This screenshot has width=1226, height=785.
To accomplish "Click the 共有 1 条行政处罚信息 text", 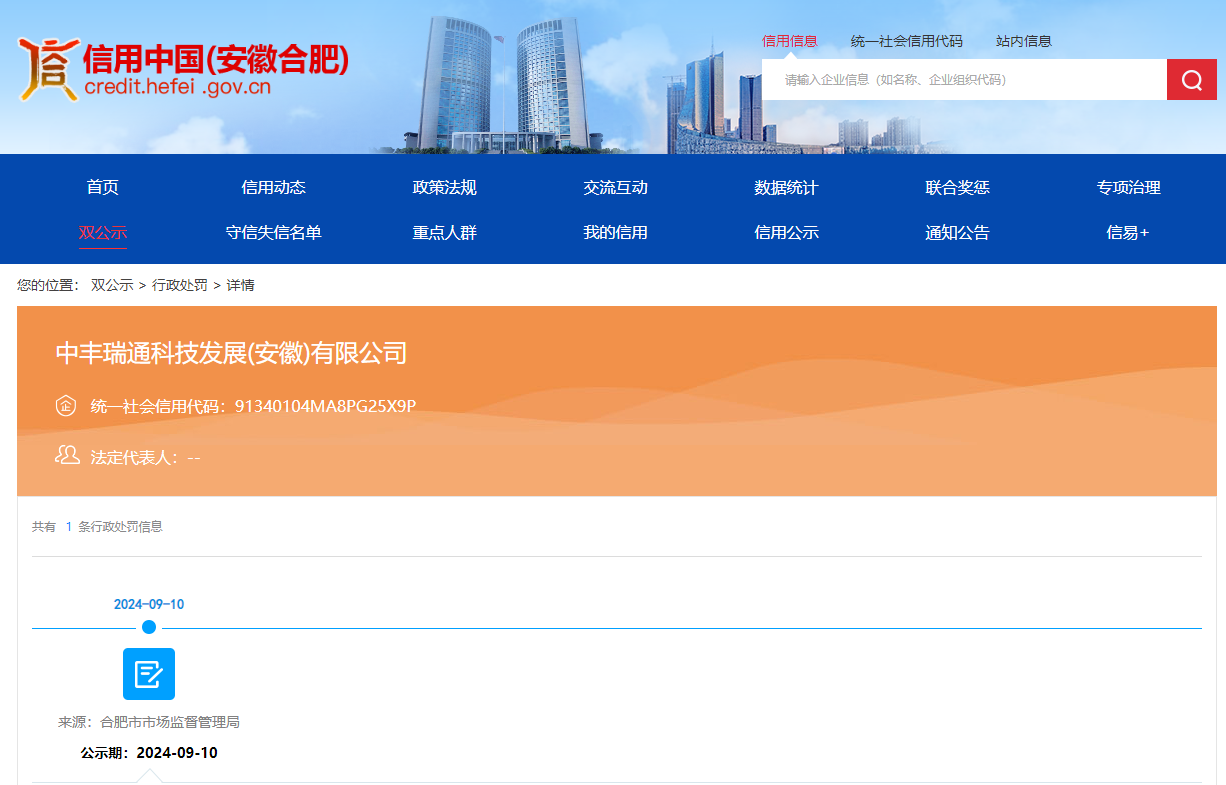I will (97, 526).
